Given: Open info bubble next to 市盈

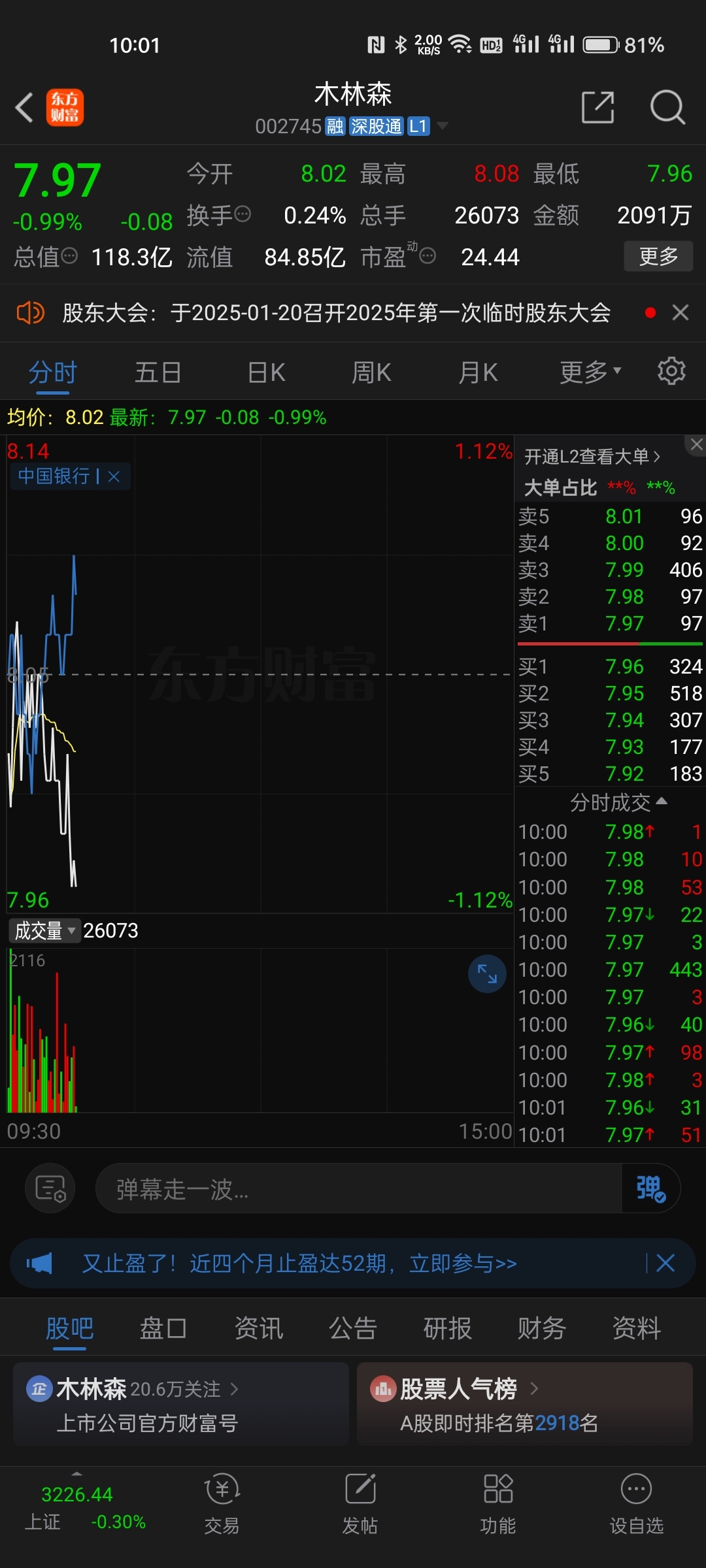Looking at the screenshot, I should click(428, 255).
